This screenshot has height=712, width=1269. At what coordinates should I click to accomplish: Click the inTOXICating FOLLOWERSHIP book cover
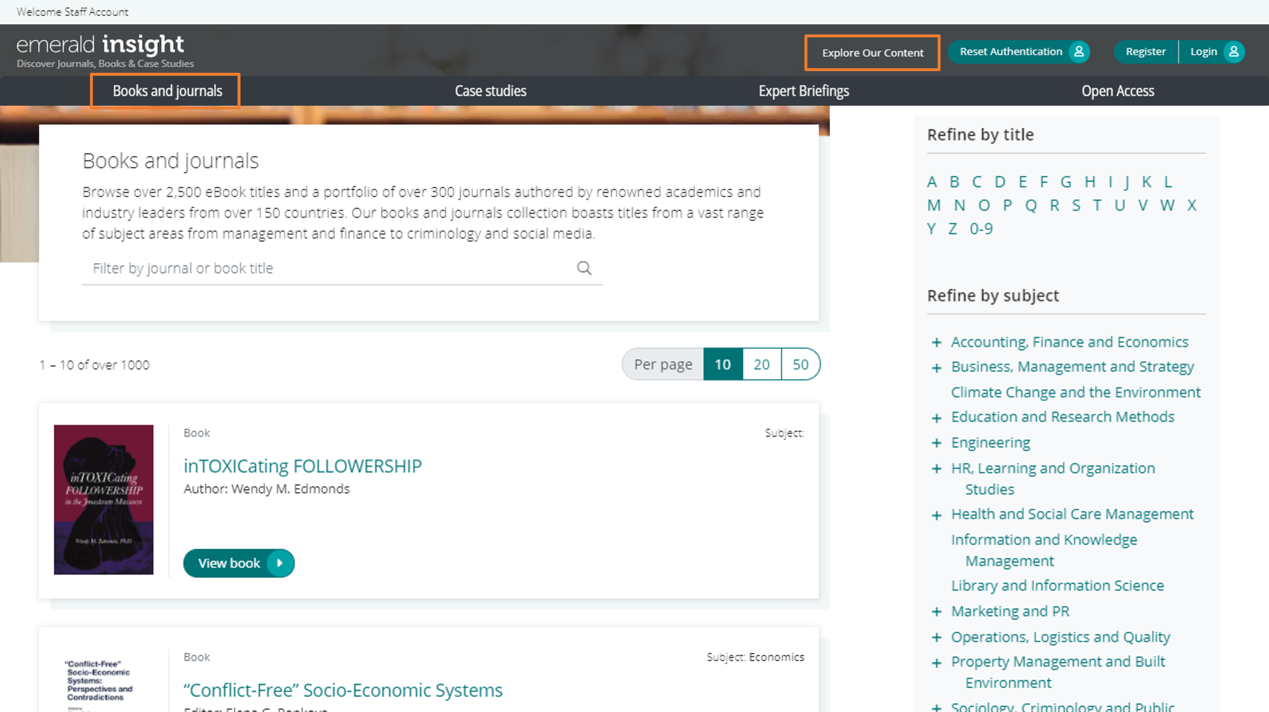(104, 500)
